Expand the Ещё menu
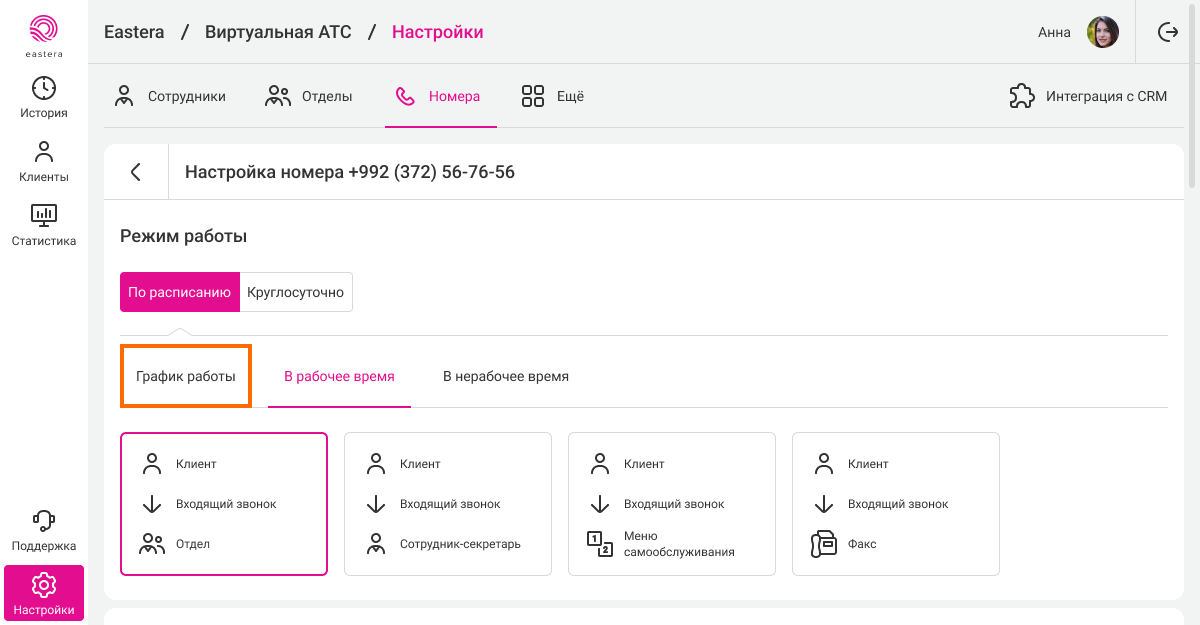The height and width of the screenshot is (625, 1200). (x=553, y=97)
